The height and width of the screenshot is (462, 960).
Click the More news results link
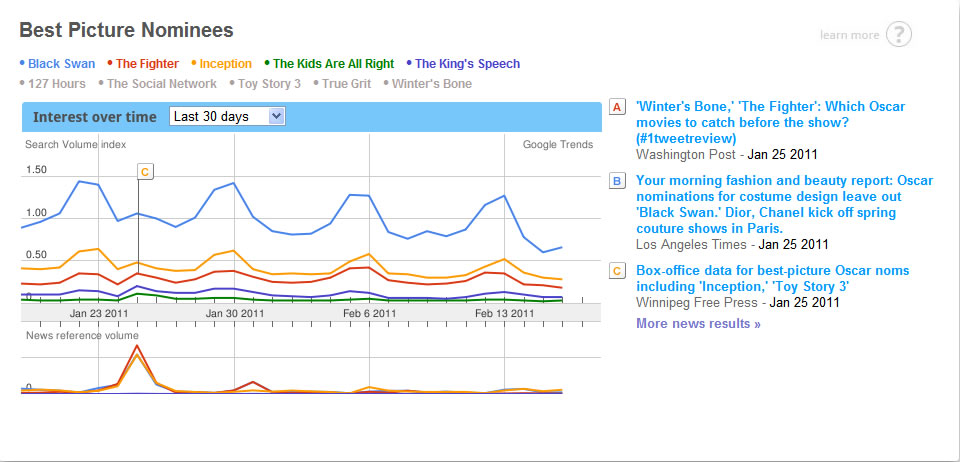click(x=698, y=323)
